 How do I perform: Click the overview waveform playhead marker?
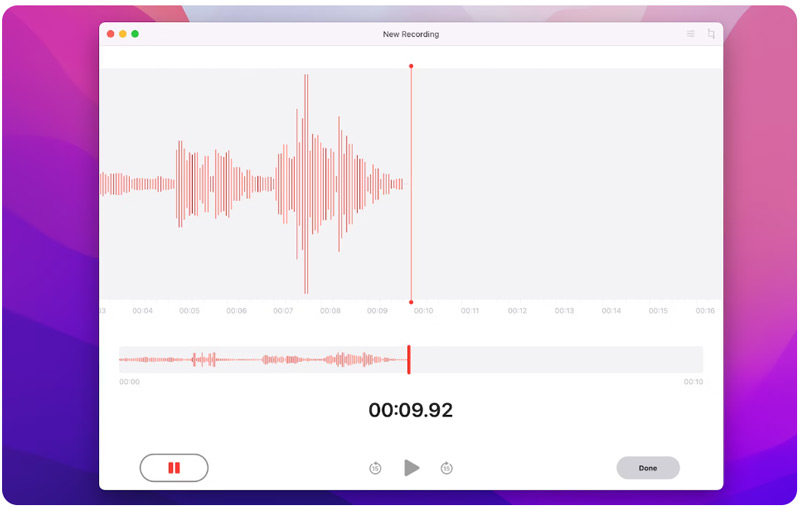coord(409,360)
